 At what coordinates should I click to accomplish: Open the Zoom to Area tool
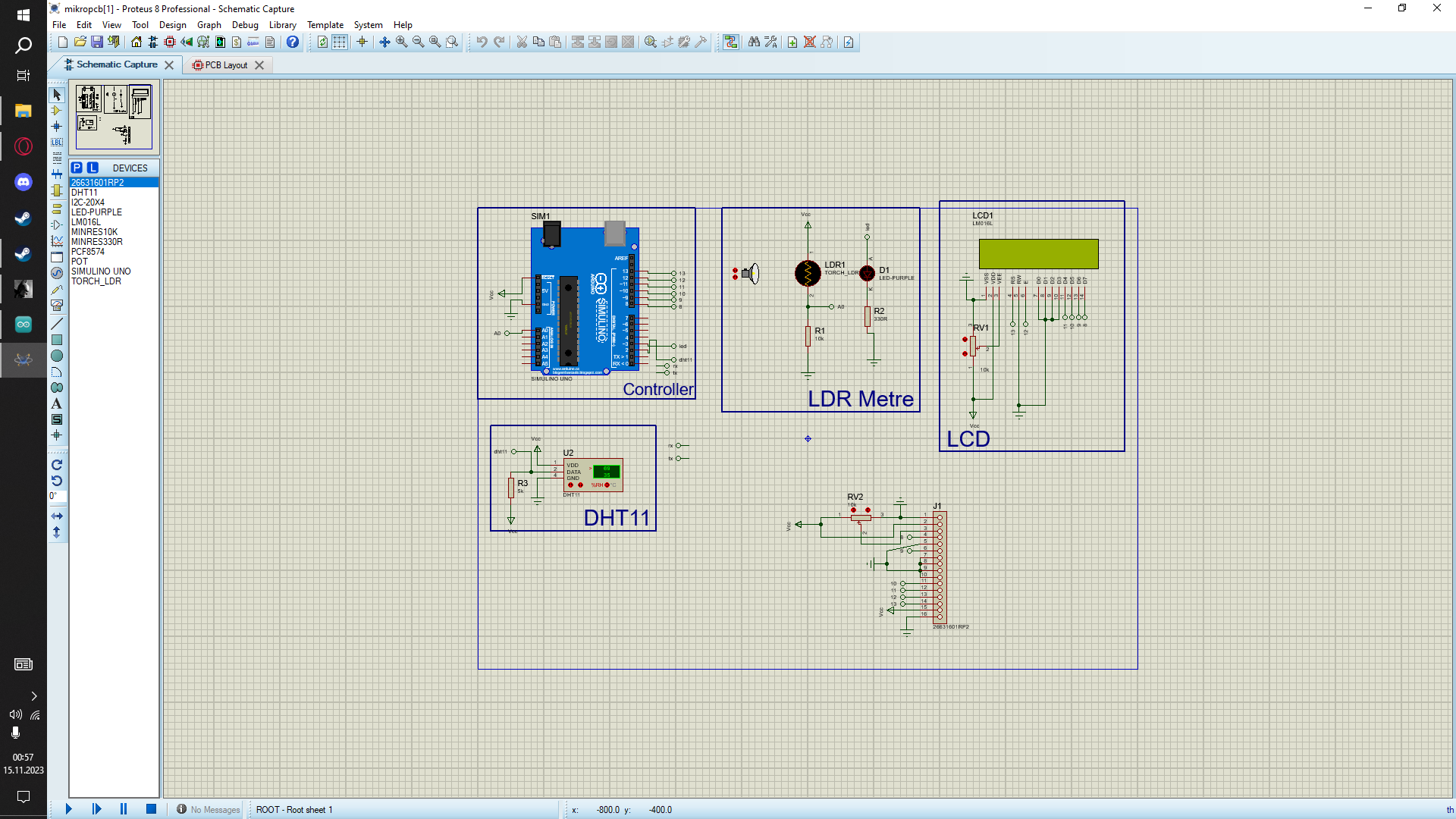pos(452,42)
